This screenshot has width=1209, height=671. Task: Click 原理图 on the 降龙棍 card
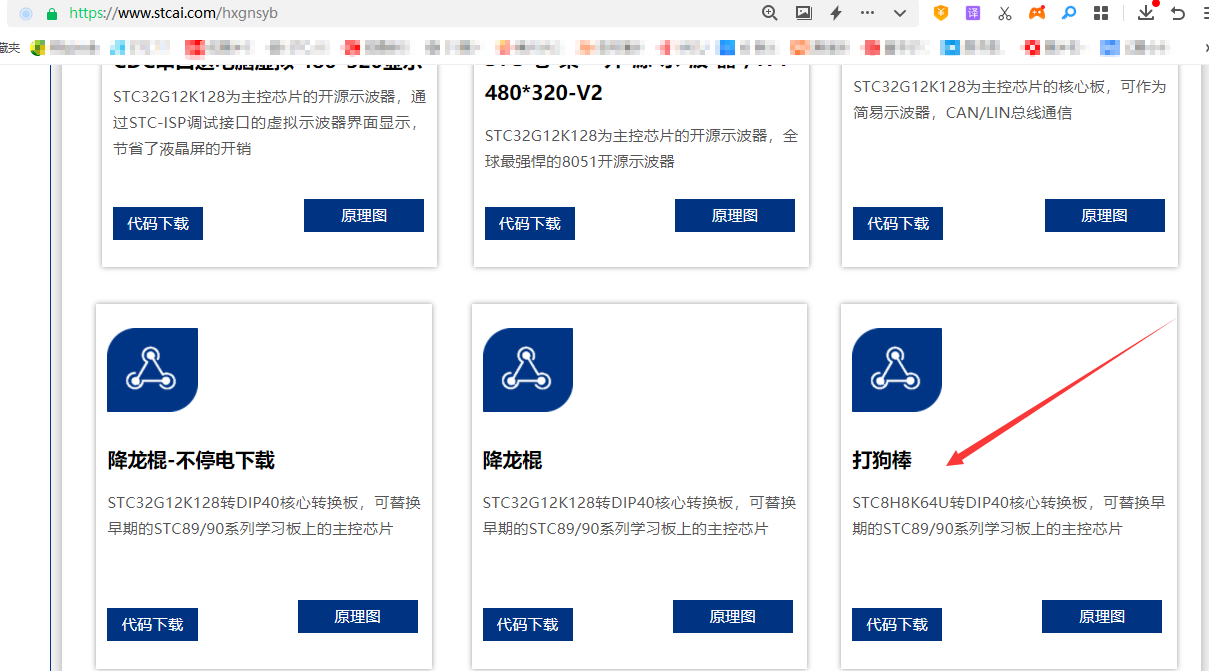pyautogui.click(x=733, y=616)
